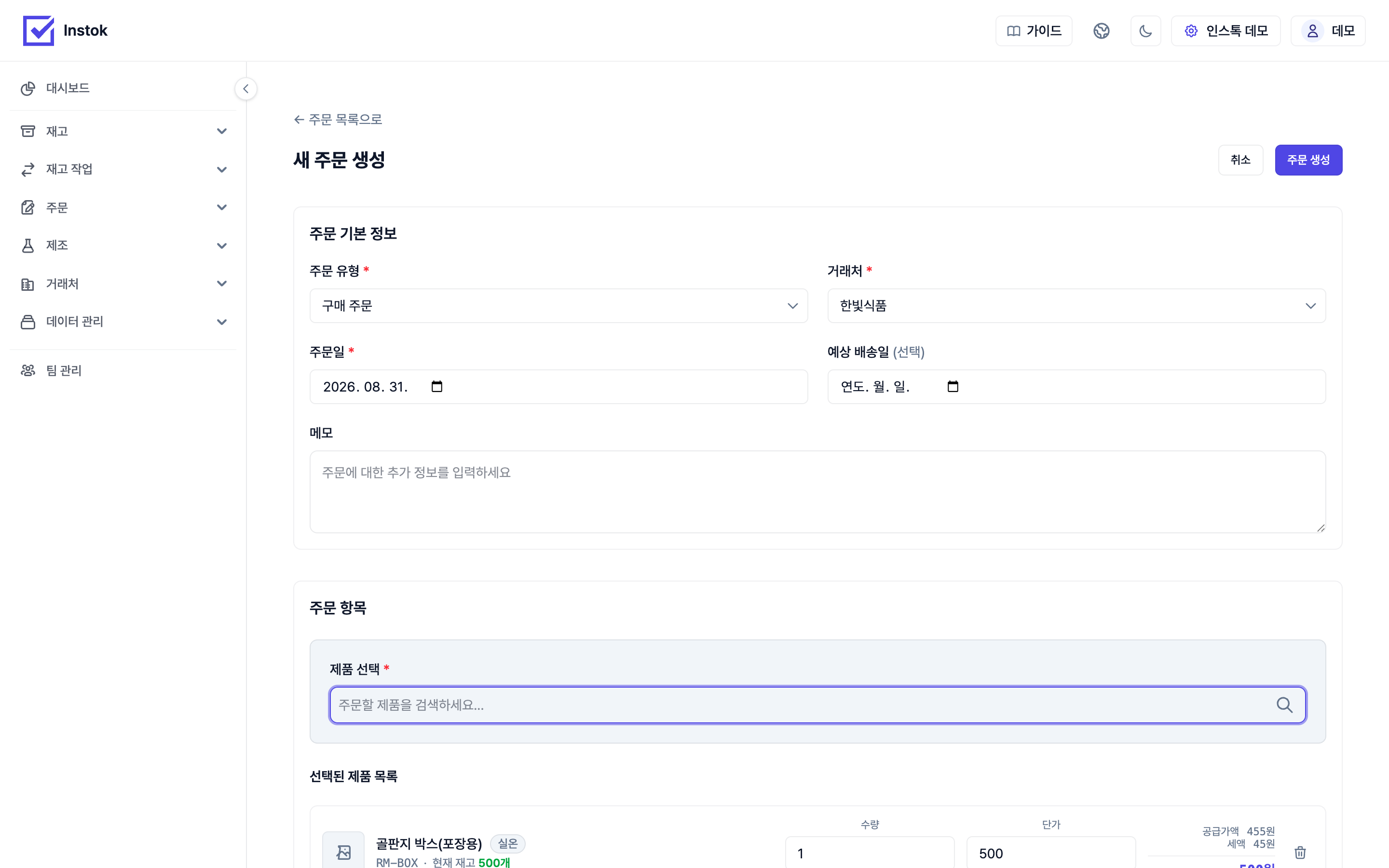Toggle dark mode moon icon
The width and height of the screenshot is (1389, 868).
(1145, 30)
